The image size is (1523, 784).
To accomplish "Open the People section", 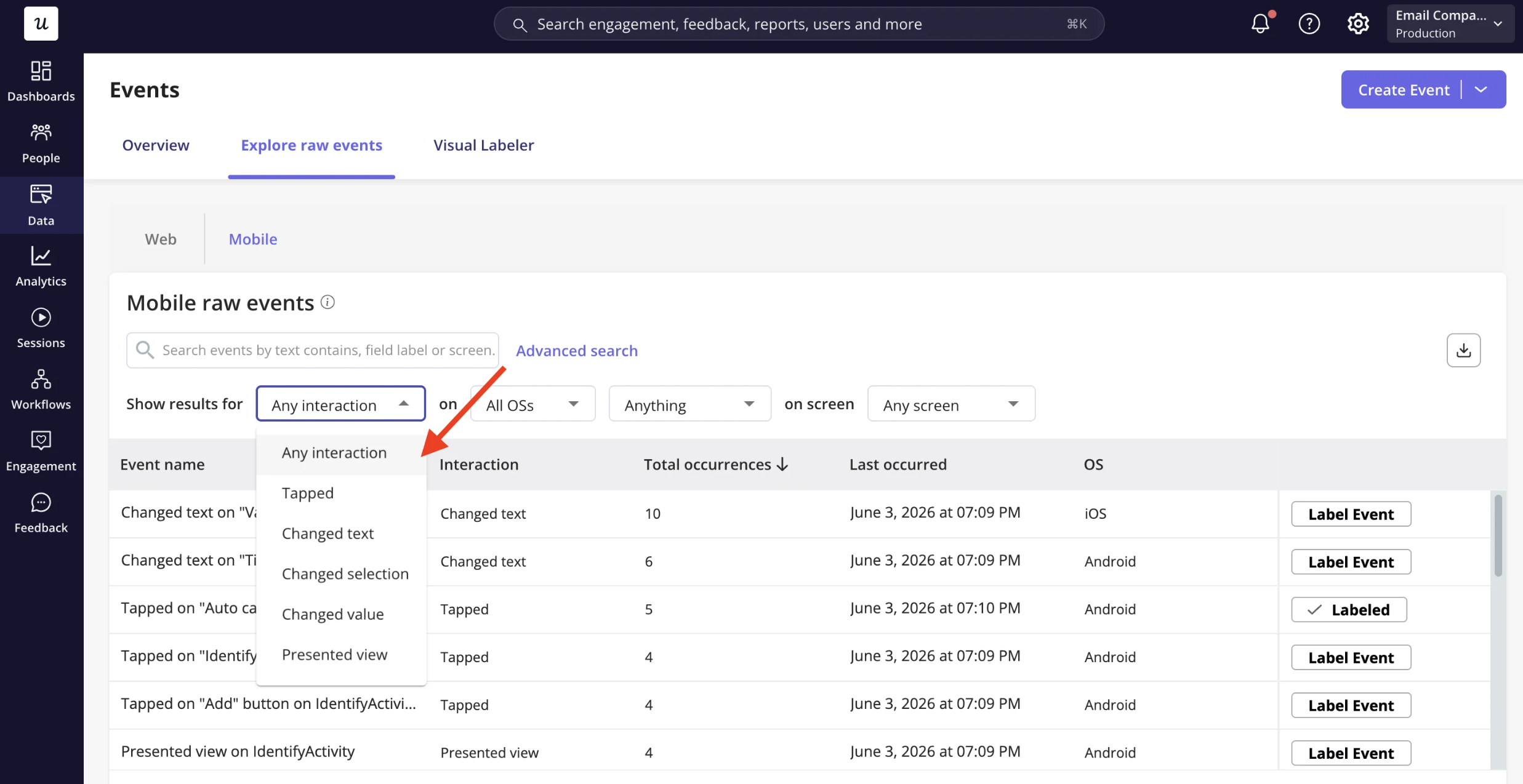I will point(41,143).
